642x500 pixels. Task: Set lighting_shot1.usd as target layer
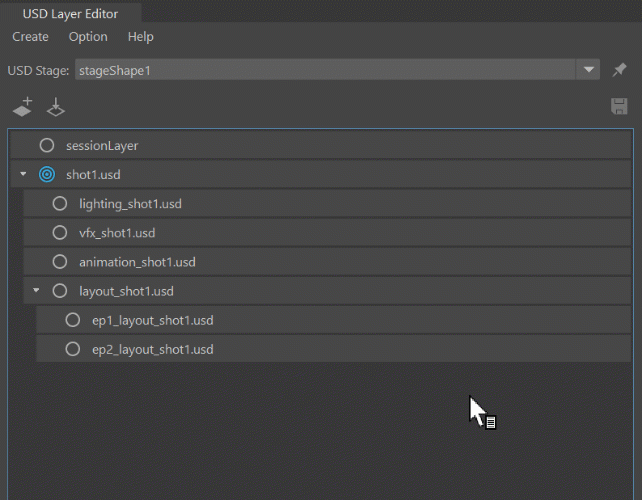click(60, 204)
